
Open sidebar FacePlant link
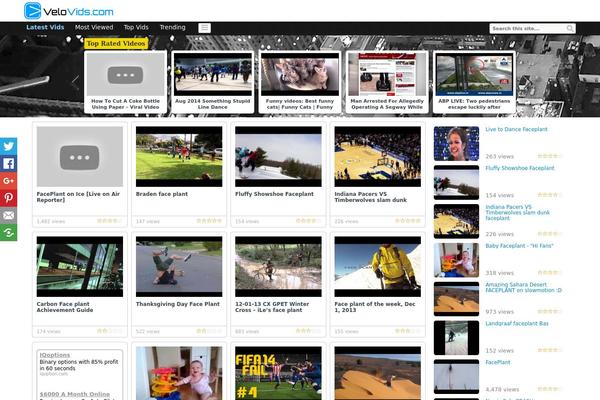[x=497, y=362]
